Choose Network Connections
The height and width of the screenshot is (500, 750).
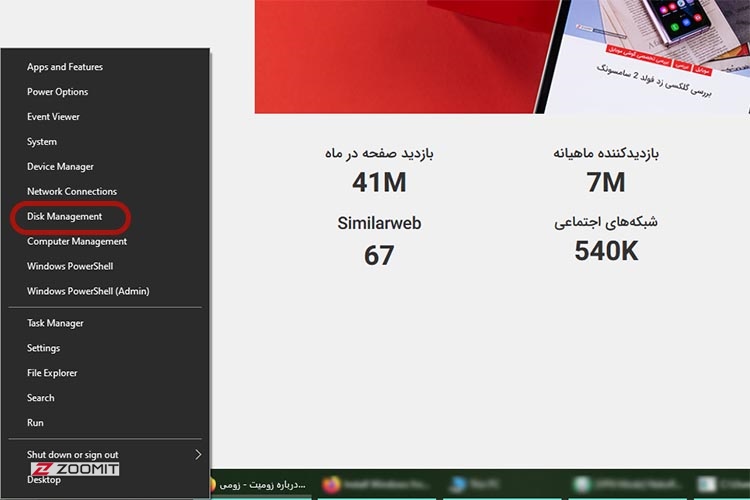[72, 191]
